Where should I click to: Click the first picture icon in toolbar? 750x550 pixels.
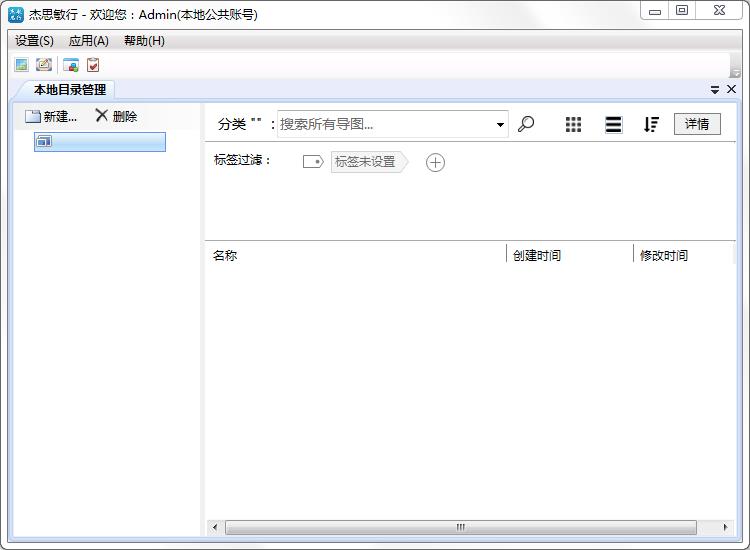21,65
